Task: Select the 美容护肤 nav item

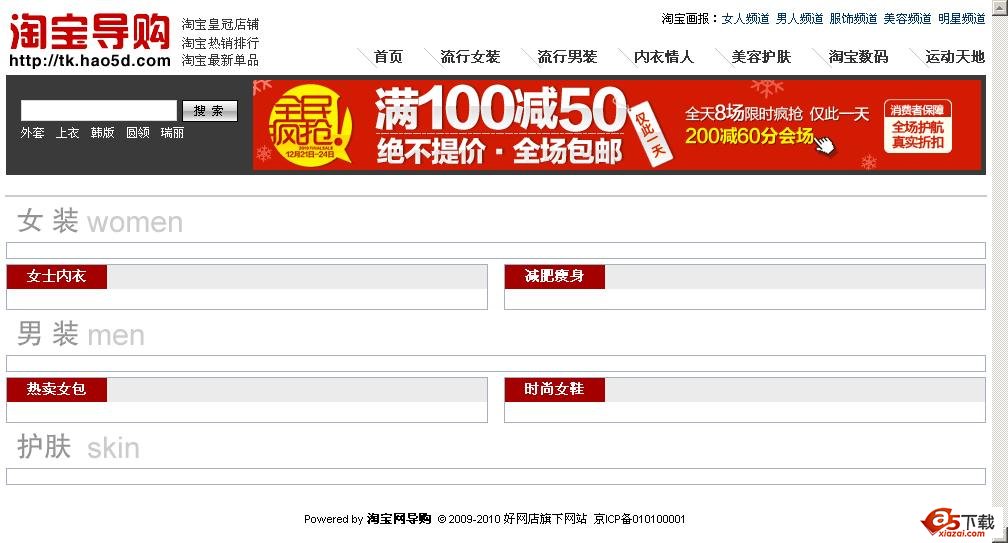Action: click(761, 57)
